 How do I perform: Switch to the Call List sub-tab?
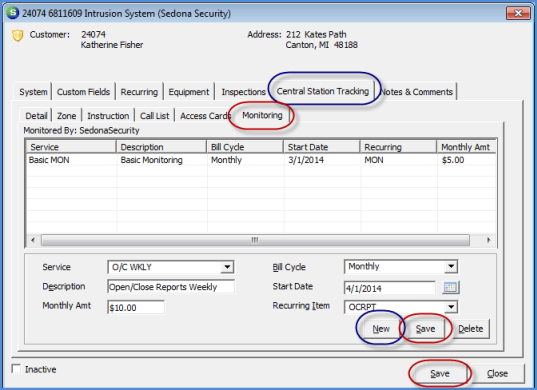[x=154, y=116]
